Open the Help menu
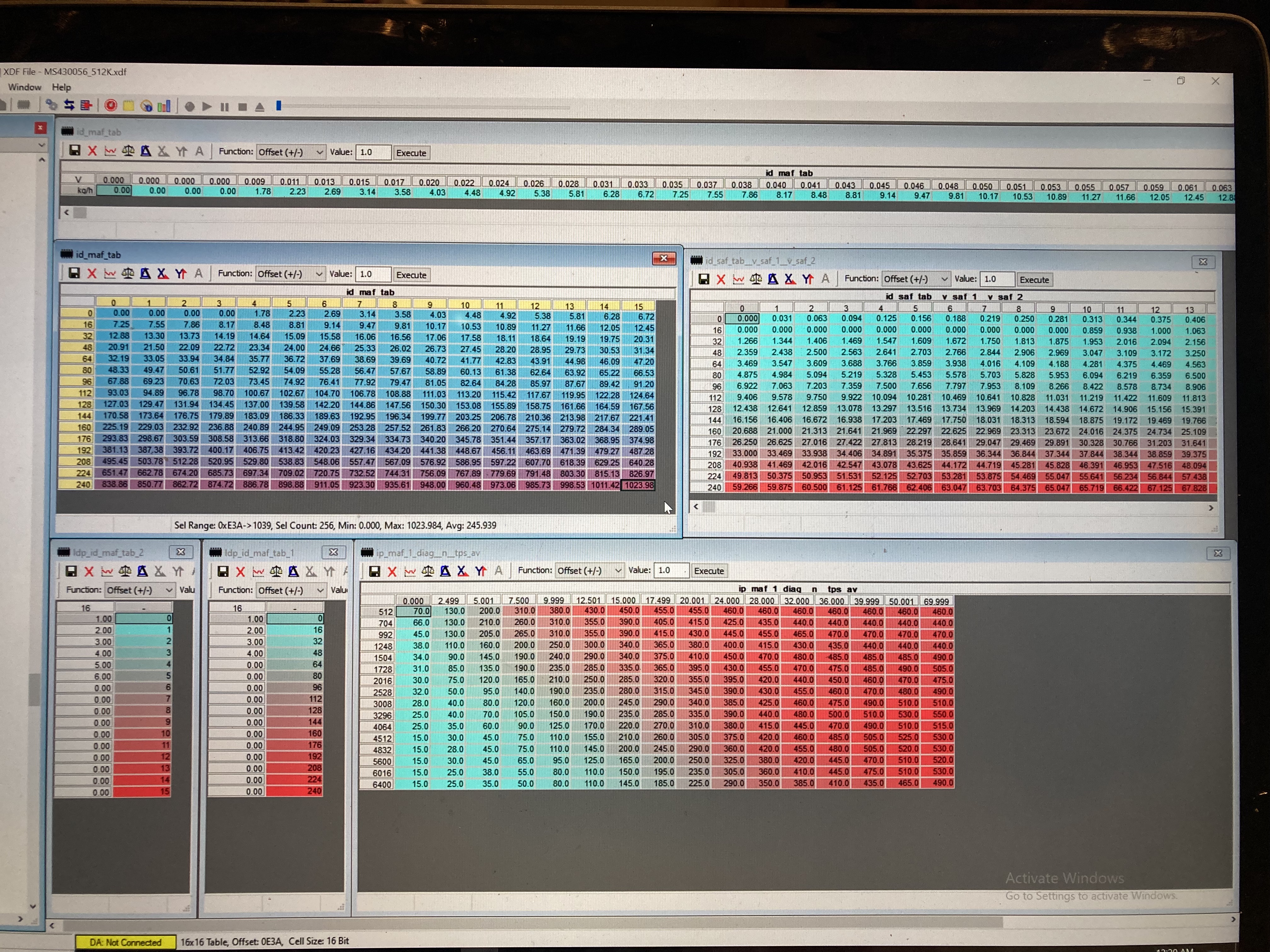1270x952 pixels. pyautogui.click(x=61, y=87)
